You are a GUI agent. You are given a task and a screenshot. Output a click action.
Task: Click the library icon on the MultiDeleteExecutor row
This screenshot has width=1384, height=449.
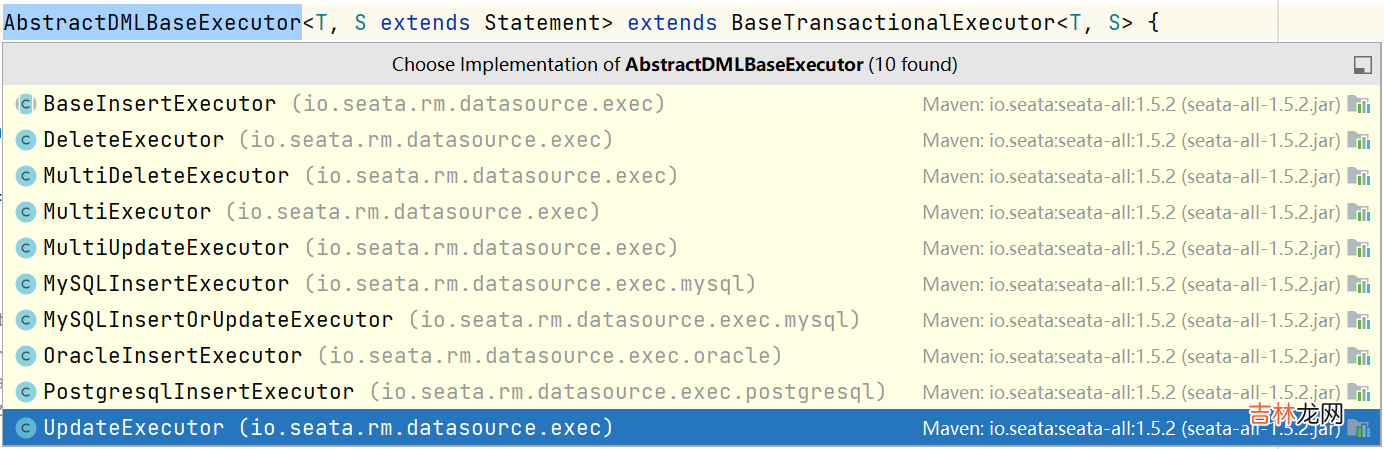(1358, 176)
